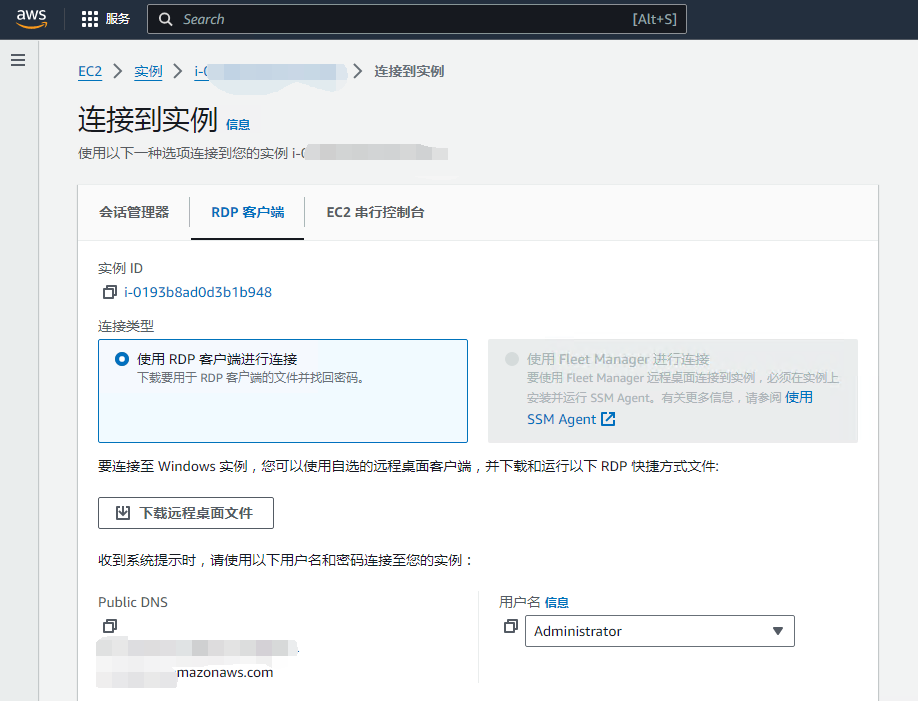Copy the username with the copy icon

(511, 626)
